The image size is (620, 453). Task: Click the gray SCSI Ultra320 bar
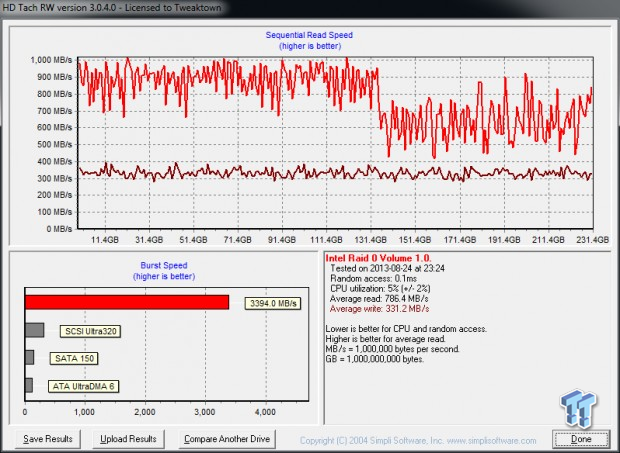click(x=34, y=330)
